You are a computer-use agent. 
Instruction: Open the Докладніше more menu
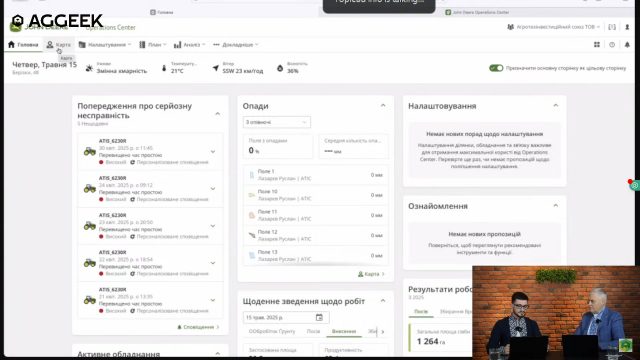pyautogui.click(x=236, y=44)
